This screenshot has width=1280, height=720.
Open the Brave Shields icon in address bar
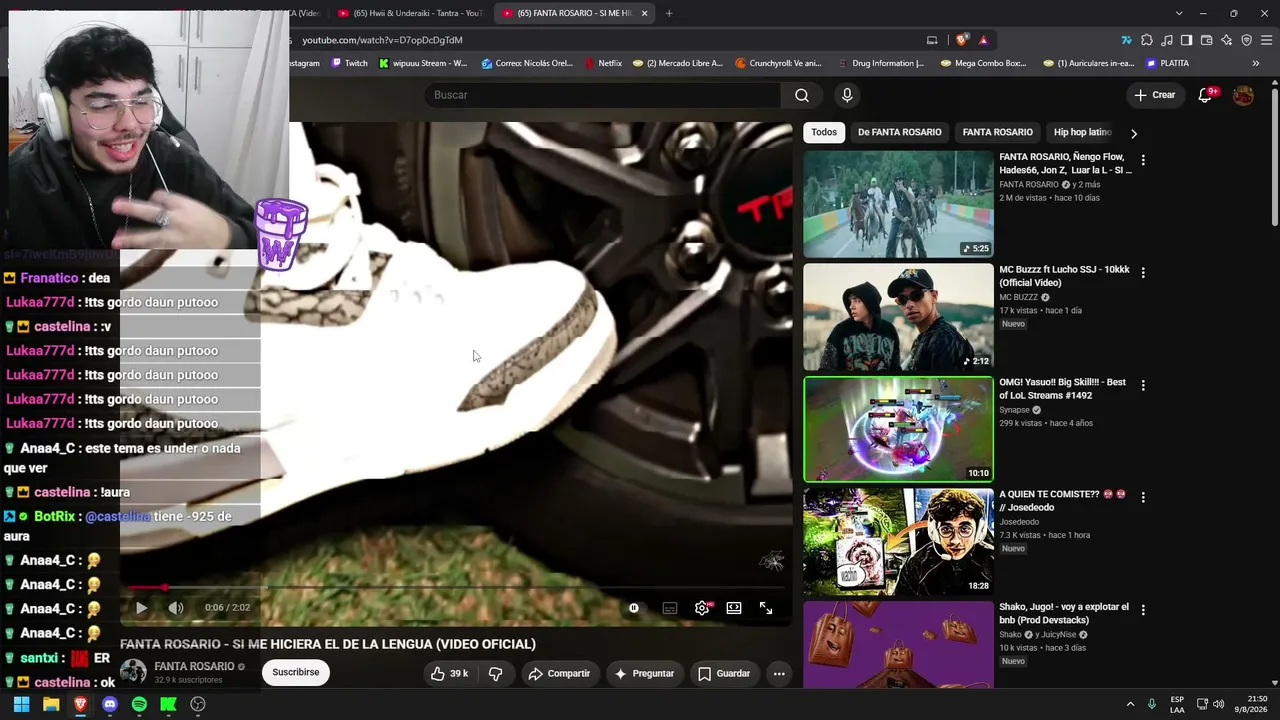[x=962, y=40]
